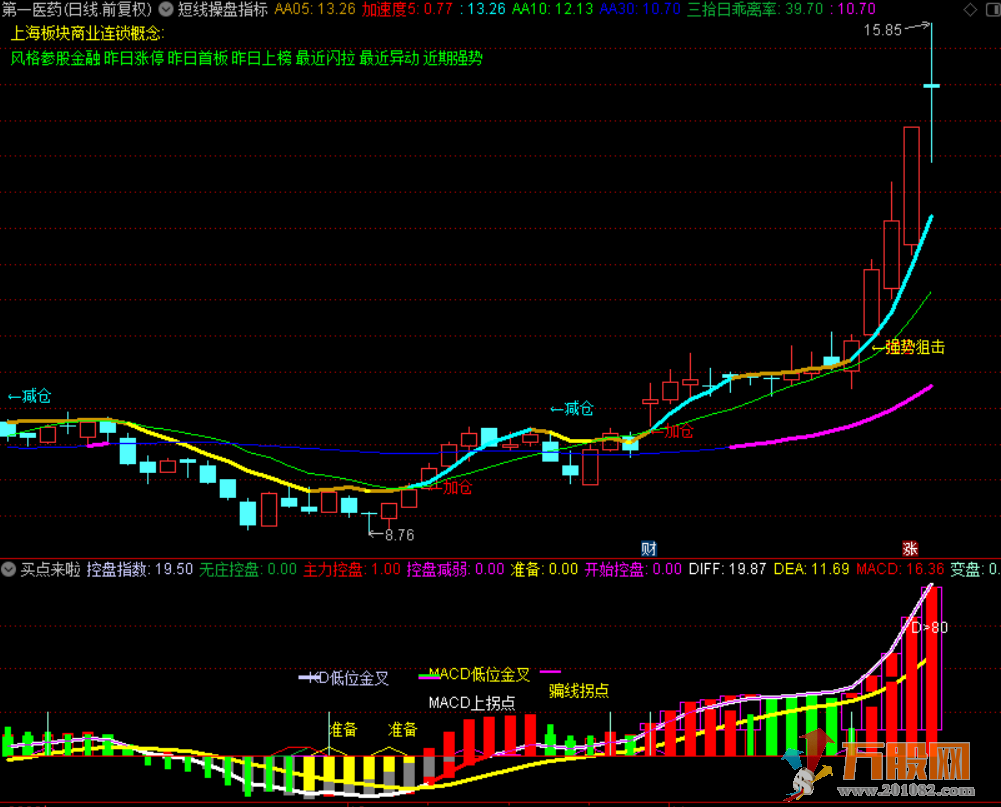1001x807 pixels.
Task: Select the 控盘指数: 19.50 readout
Action: click(x=140, y=569)
